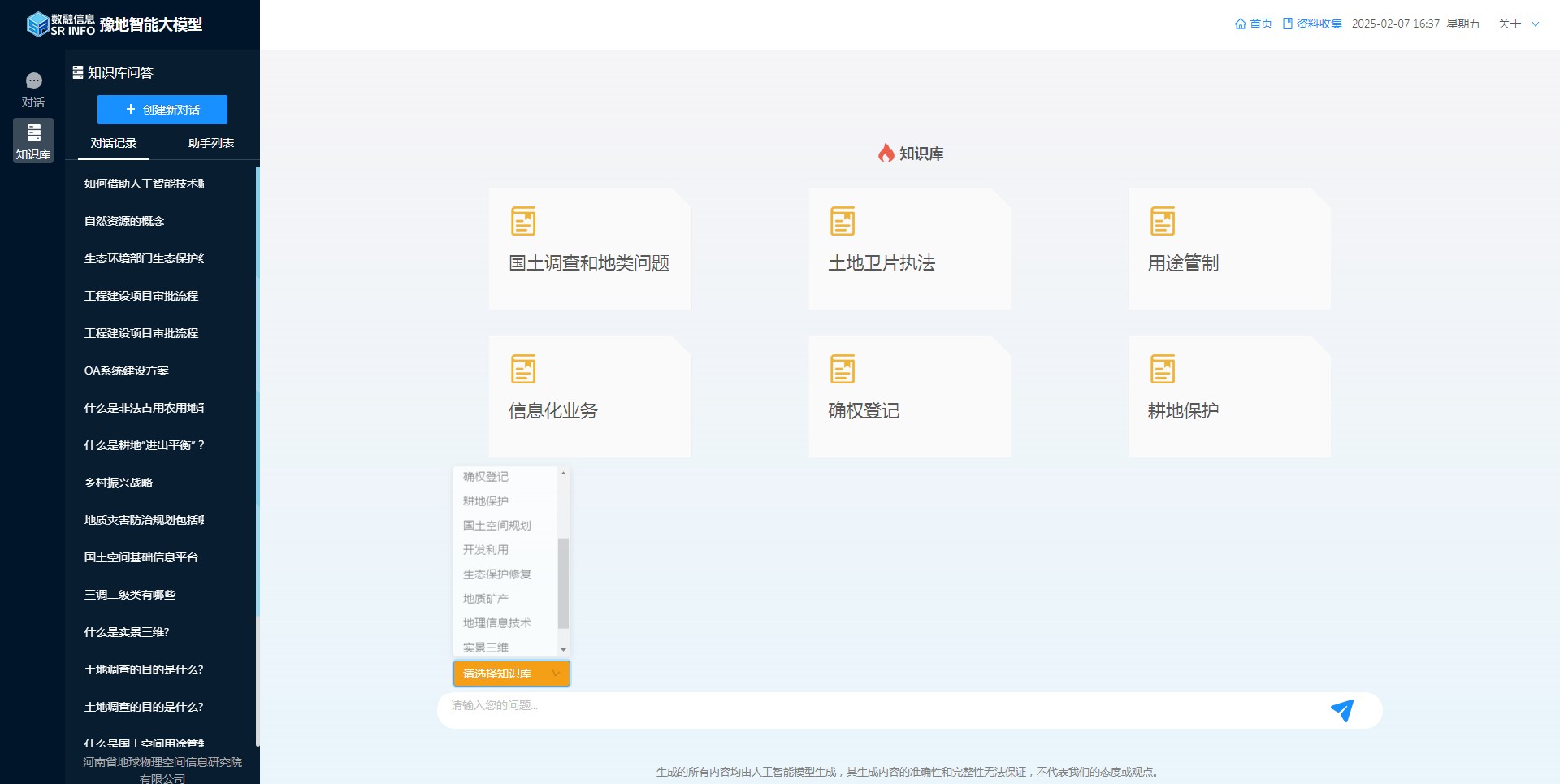Expand the 关于 menu in header
1560x784 pixels.
tap(1518, 24)
